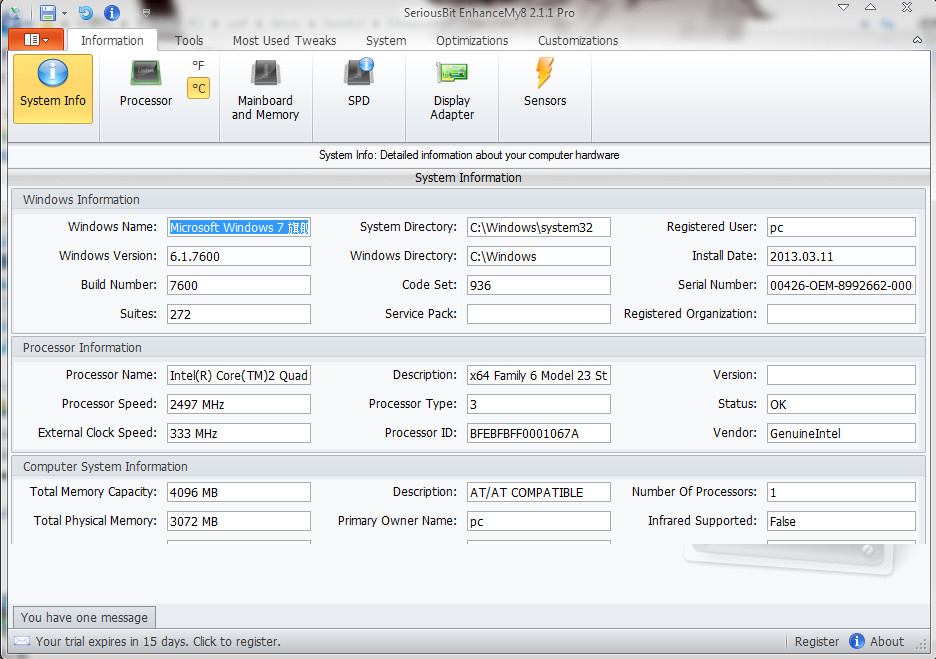
Task: Open the System tab
Action: tap(386, 41)
